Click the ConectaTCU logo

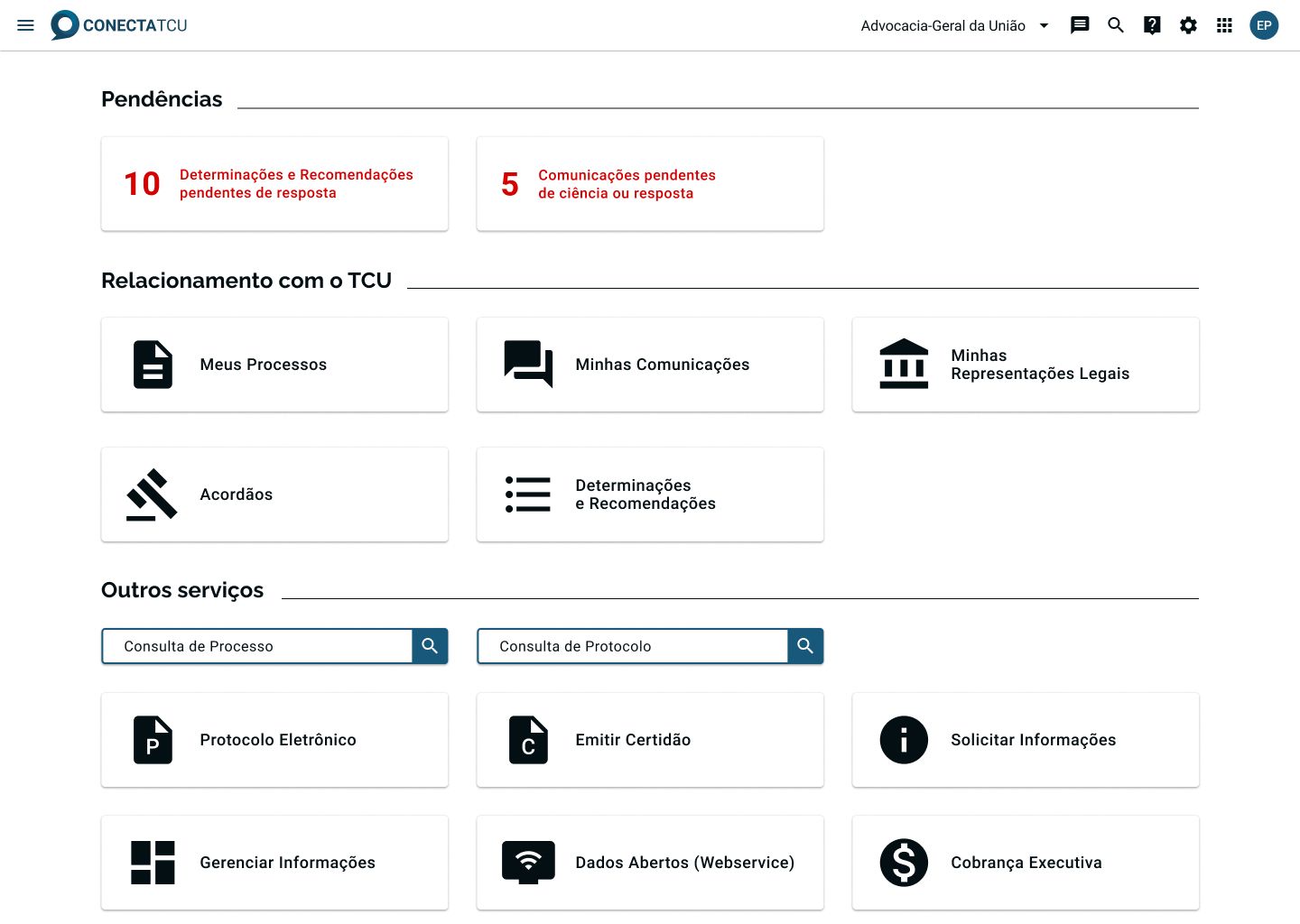(x=119, y=25)
